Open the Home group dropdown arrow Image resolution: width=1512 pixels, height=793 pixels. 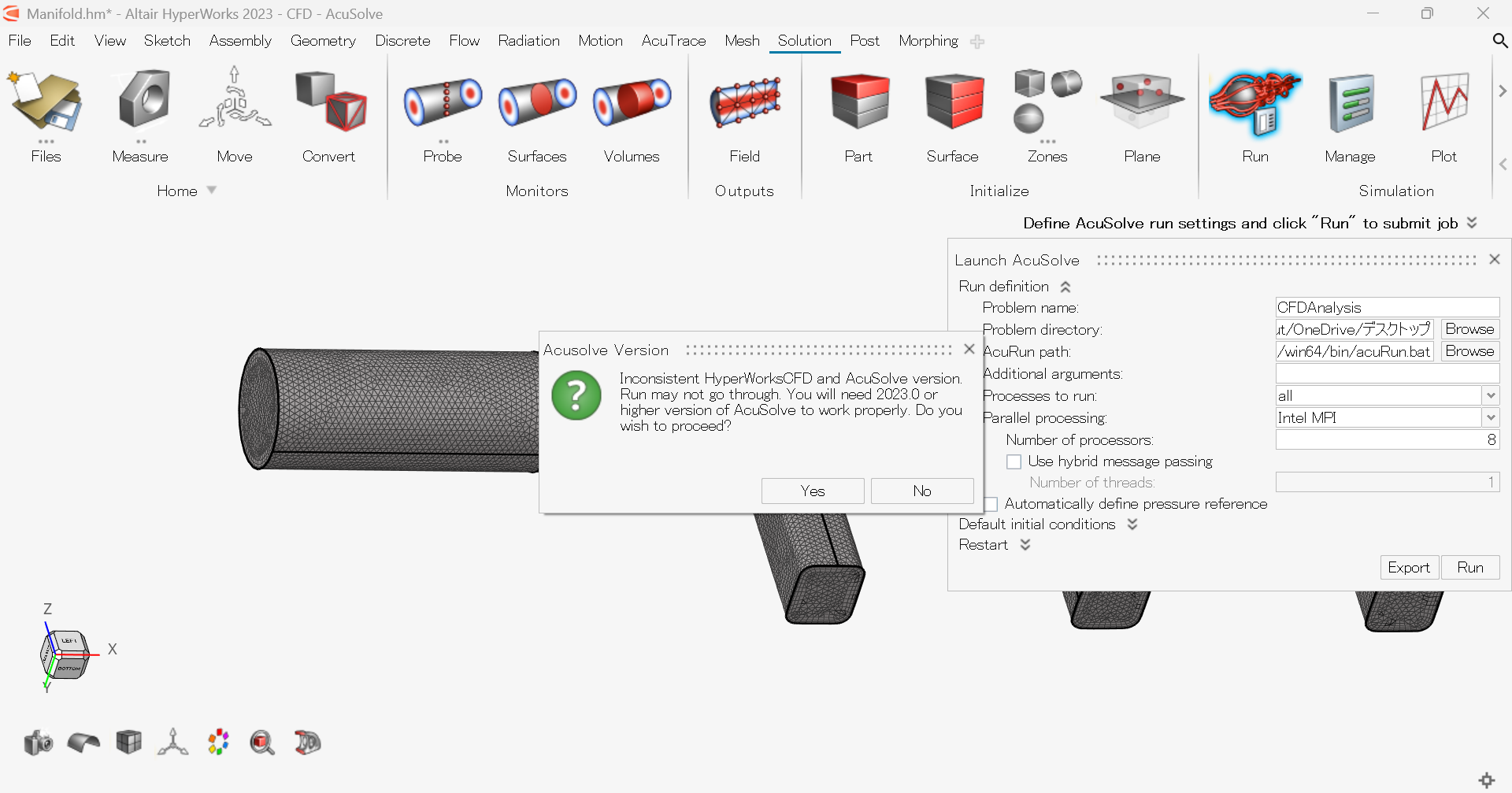[212, 191]
